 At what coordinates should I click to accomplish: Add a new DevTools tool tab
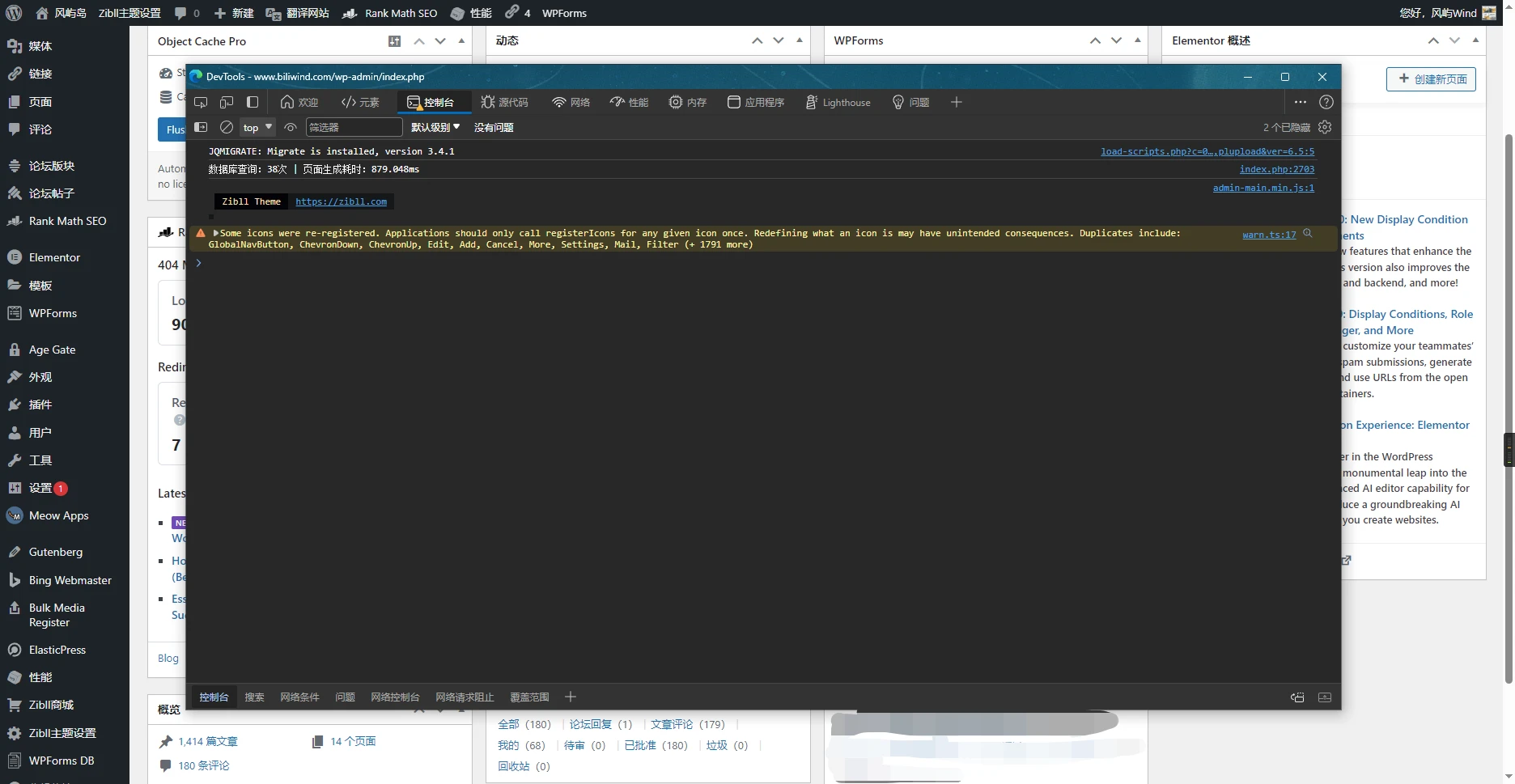(x=957, y=102)
